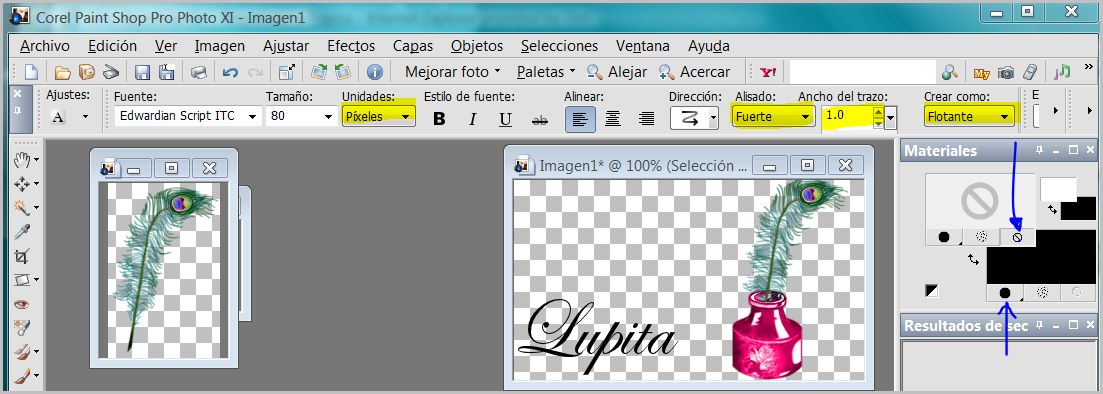The height and width of the screenshot is (394, 1103).
Task: Click the Yahoo Y! icon
Action: 768,72
